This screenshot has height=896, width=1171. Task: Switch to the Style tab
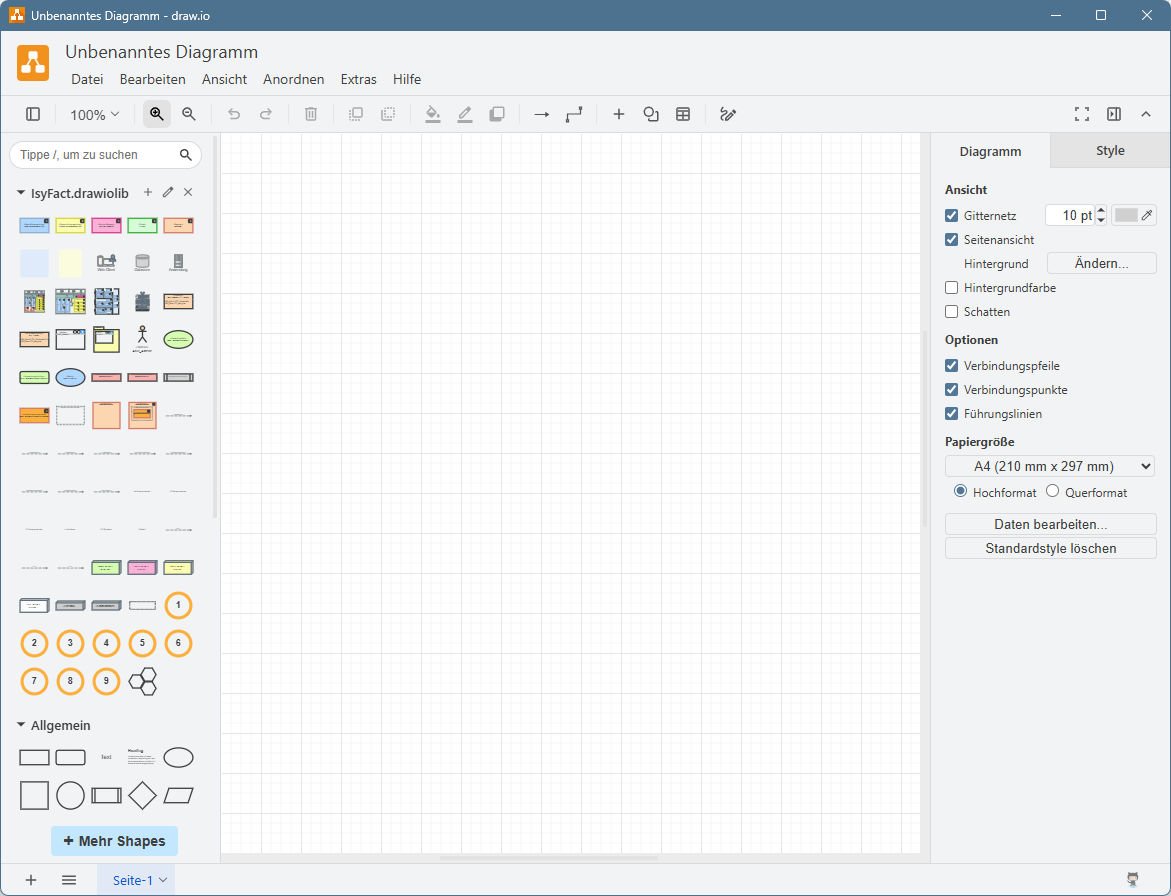point(1110,150)
